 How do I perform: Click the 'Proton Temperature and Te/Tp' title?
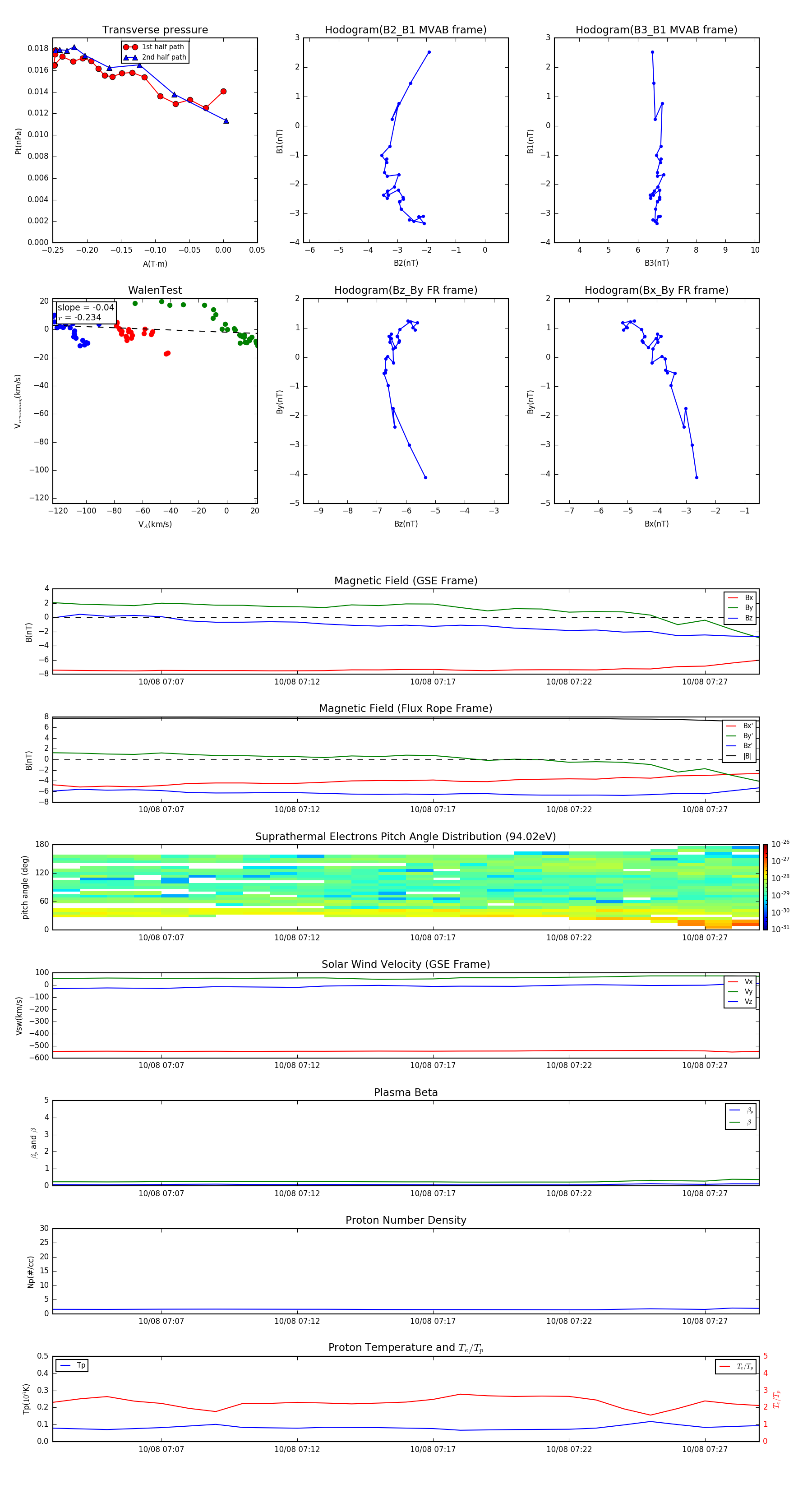click(x=406, y=1348)
